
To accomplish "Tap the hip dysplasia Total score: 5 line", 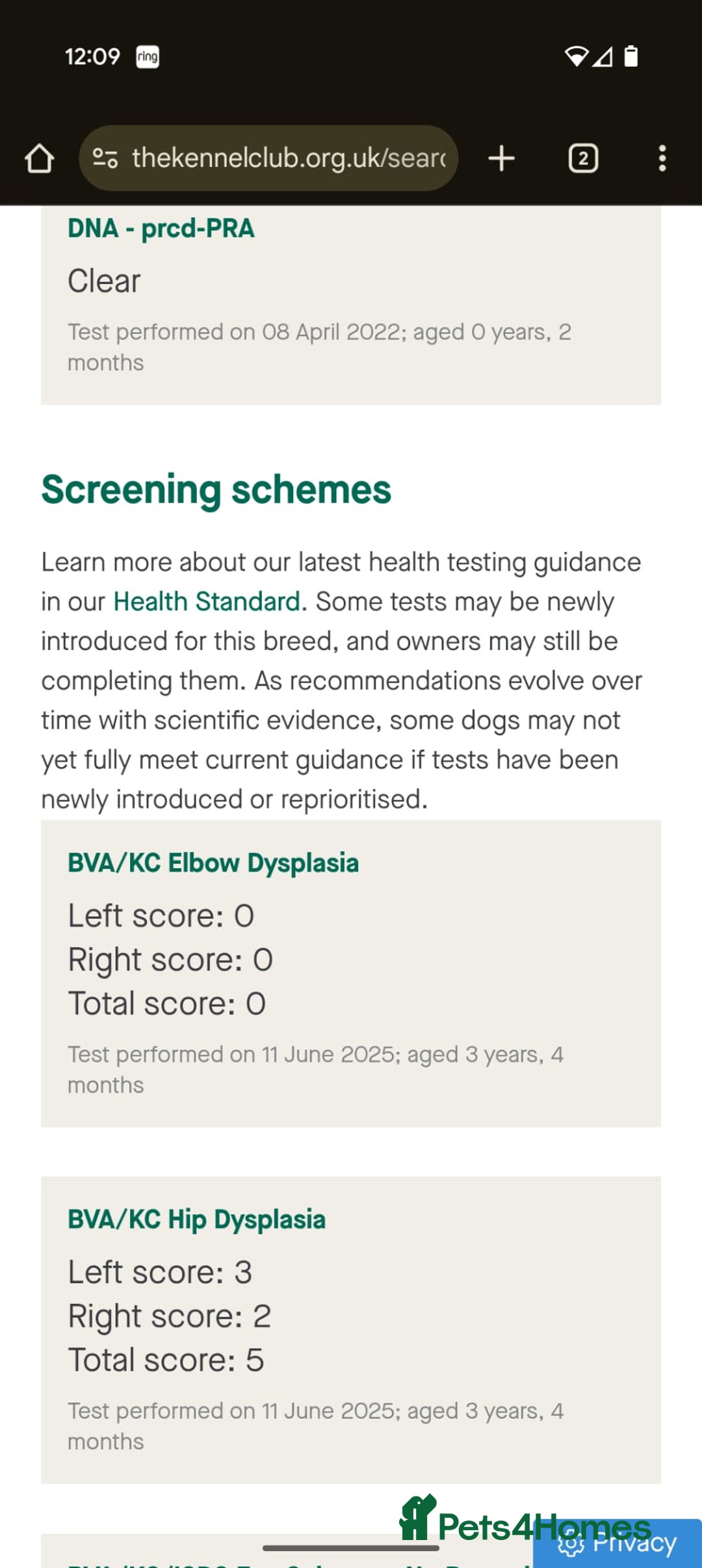I will pyautogui.click(x=166, y=1360).
